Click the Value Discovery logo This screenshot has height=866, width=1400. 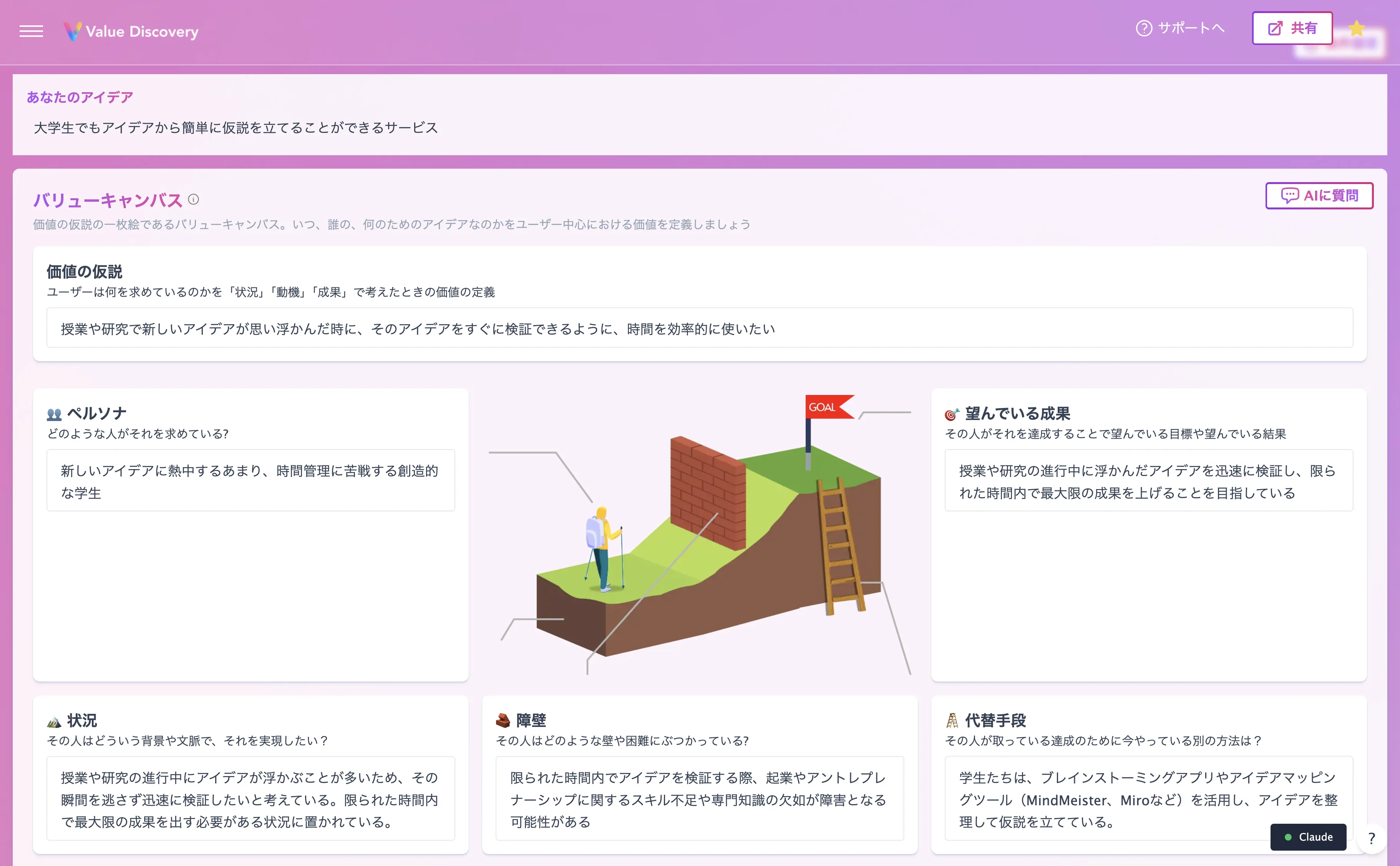[131, 31]
